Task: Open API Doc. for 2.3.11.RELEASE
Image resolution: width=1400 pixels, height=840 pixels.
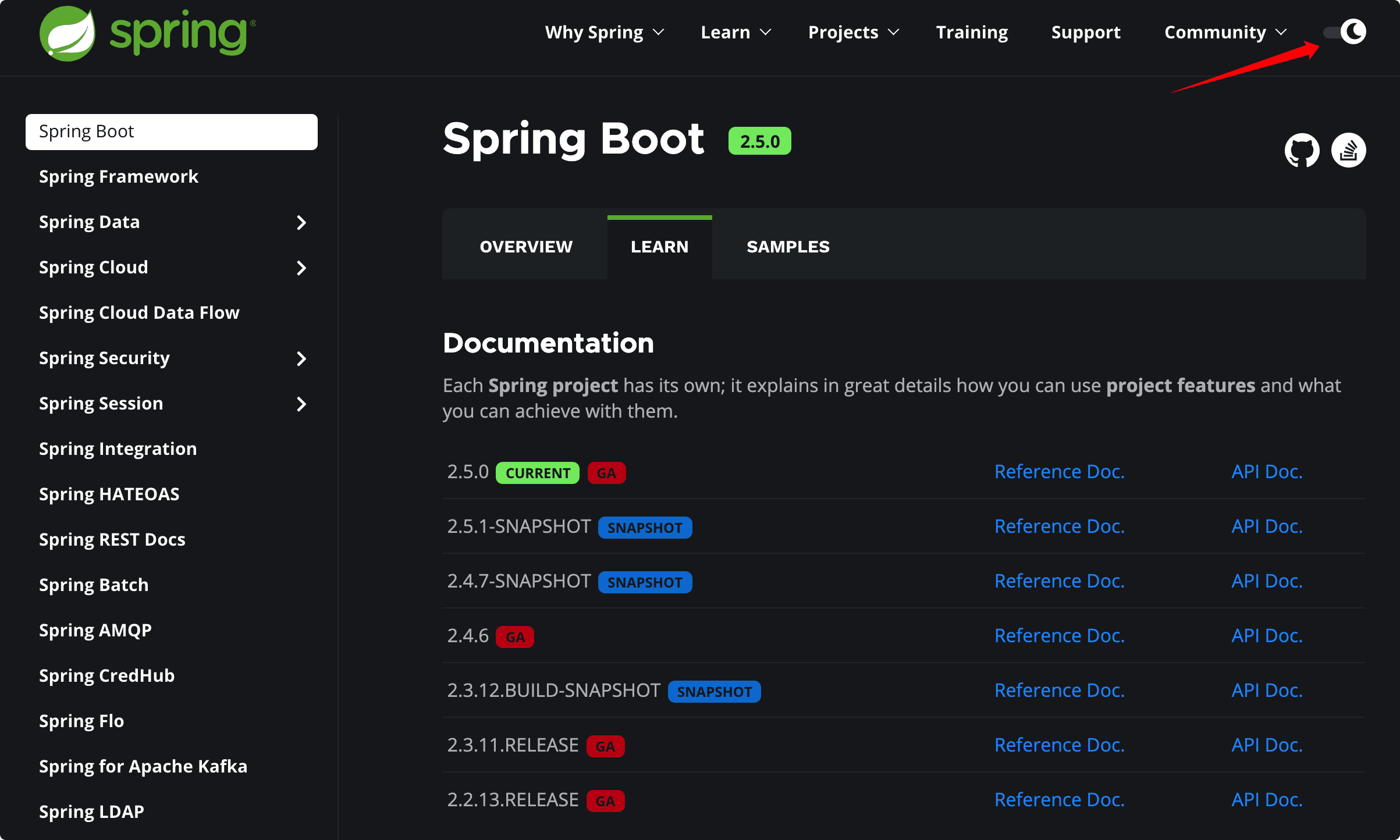Action: click(1267, 745)
